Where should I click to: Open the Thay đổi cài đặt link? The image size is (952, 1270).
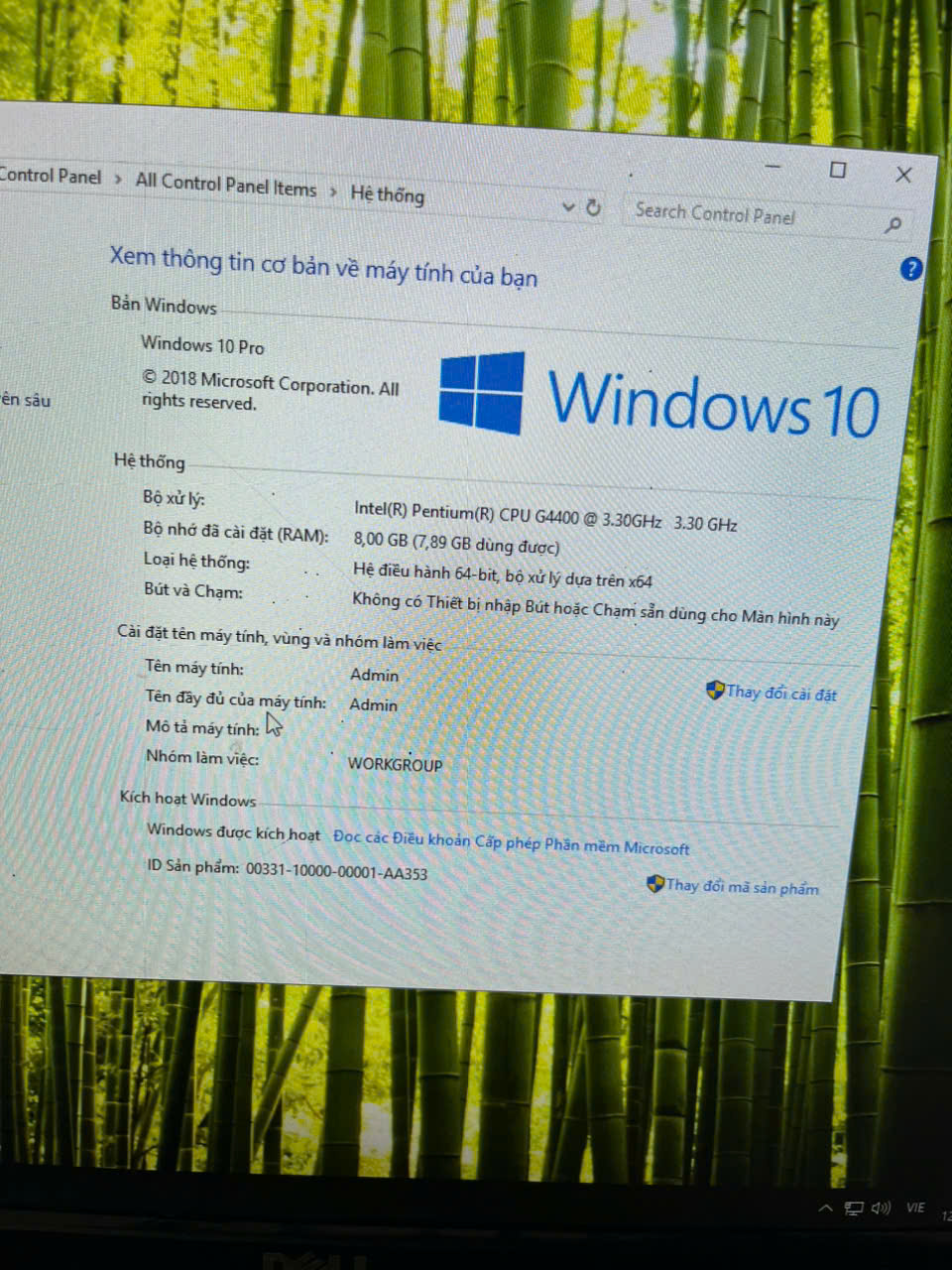pyautogui.click(x=780, y=693)
